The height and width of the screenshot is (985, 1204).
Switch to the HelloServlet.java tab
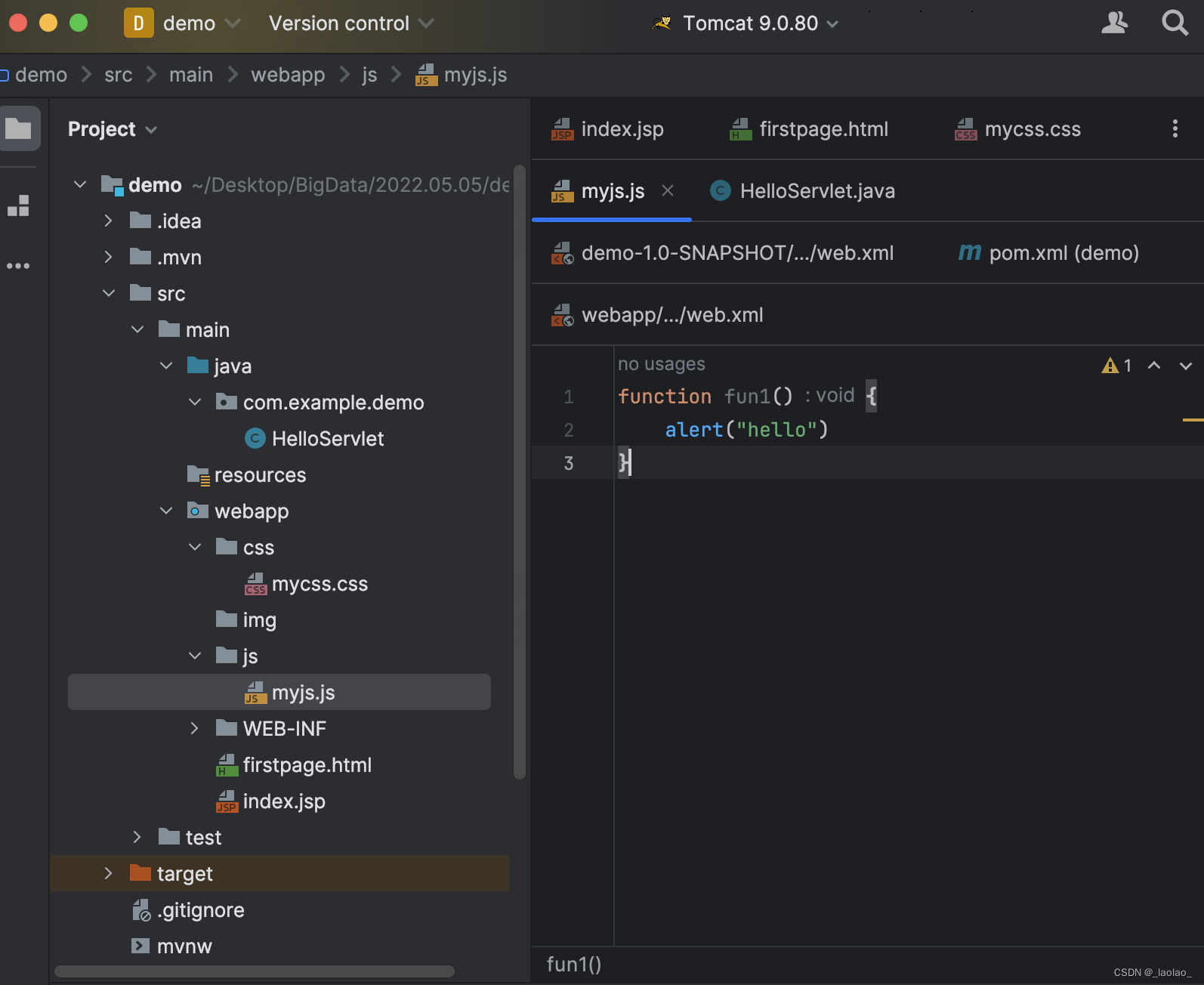point(802,191)
